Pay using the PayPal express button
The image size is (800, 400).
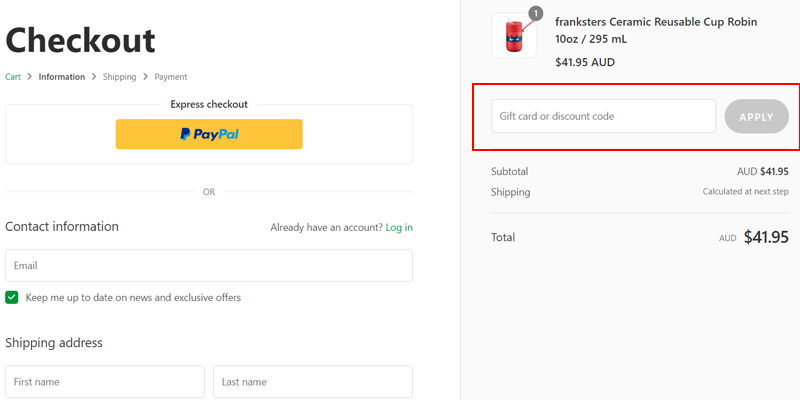click(209, 134)
